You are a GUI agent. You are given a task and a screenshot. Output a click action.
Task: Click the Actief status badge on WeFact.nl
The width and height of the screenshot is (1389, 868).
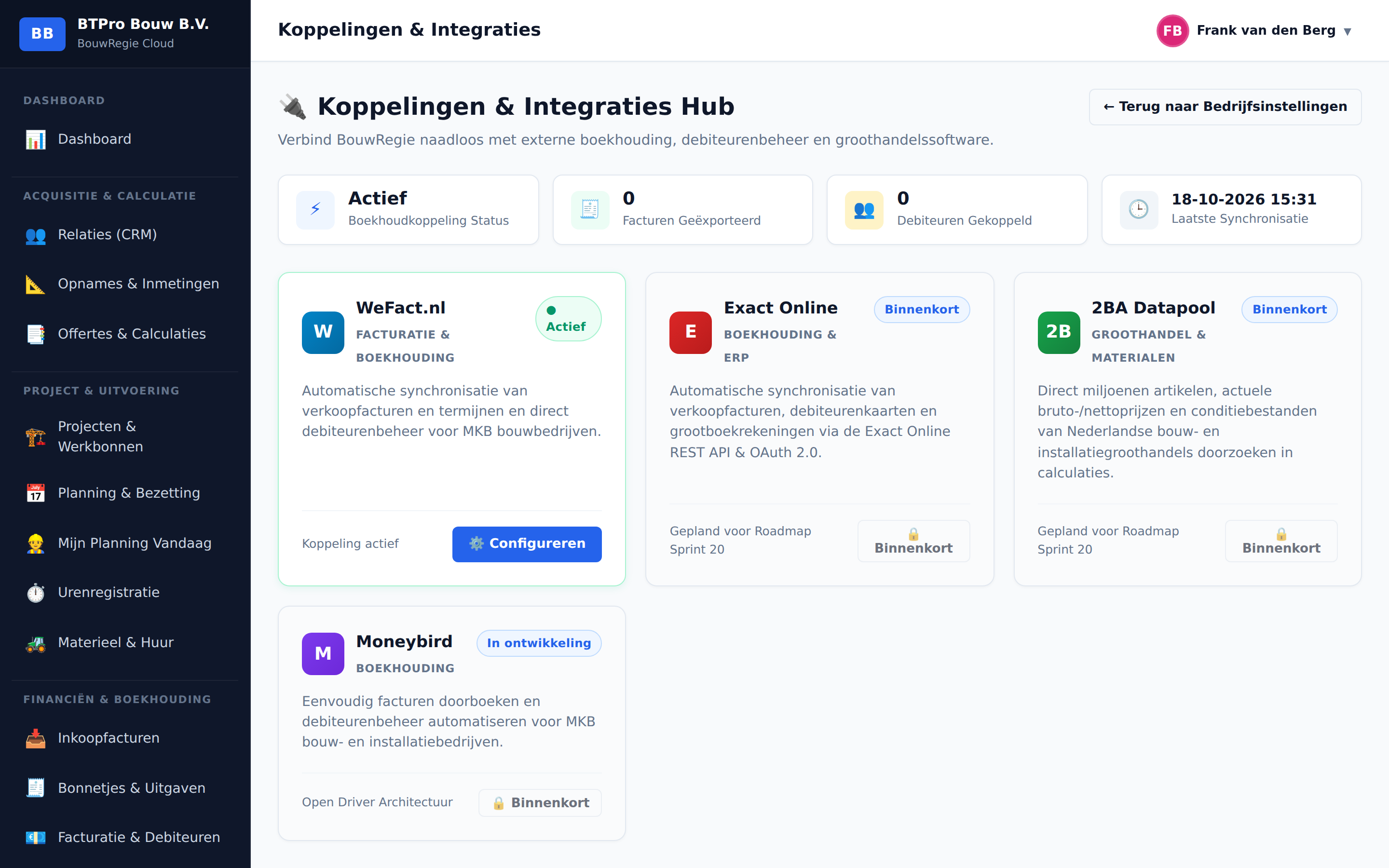point(568,319)
